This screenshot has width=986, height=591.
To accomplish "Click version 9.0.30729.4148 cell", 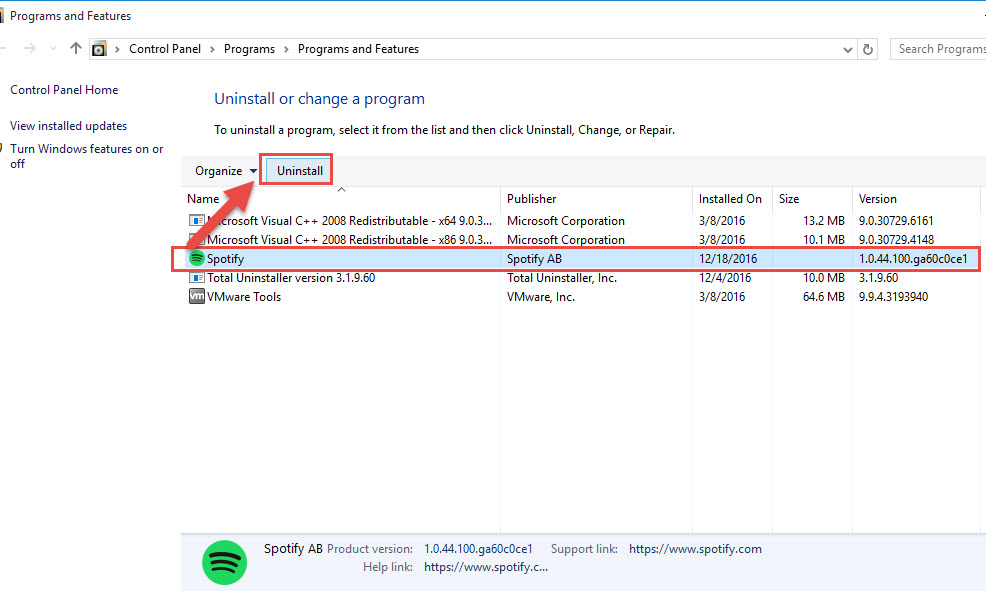I will pos(896,240).
